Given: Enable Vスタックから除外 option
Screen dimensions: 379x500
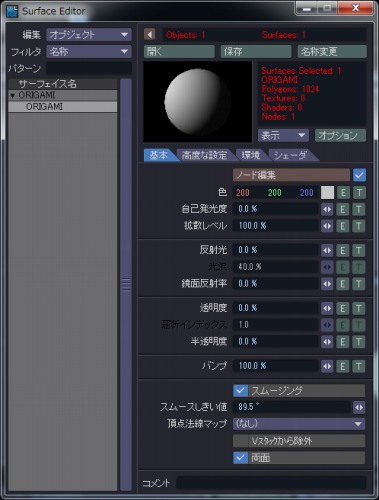Looking at the screenshot, I should (299, 441).
